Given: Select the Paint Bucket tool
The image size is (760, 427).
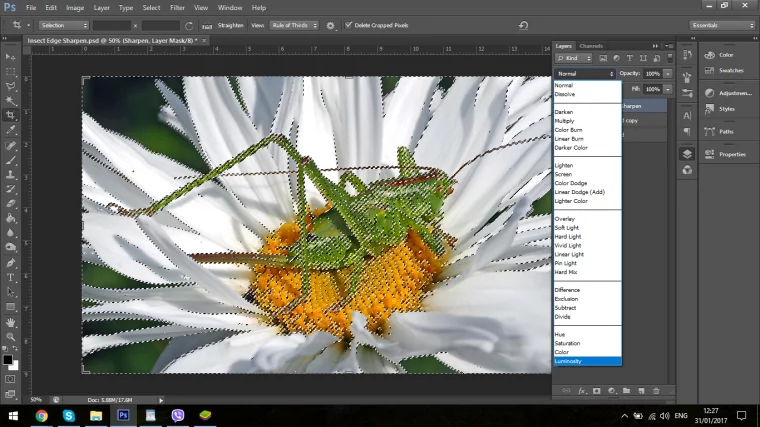Looking at the screenshot, I should tap(10, 218).
